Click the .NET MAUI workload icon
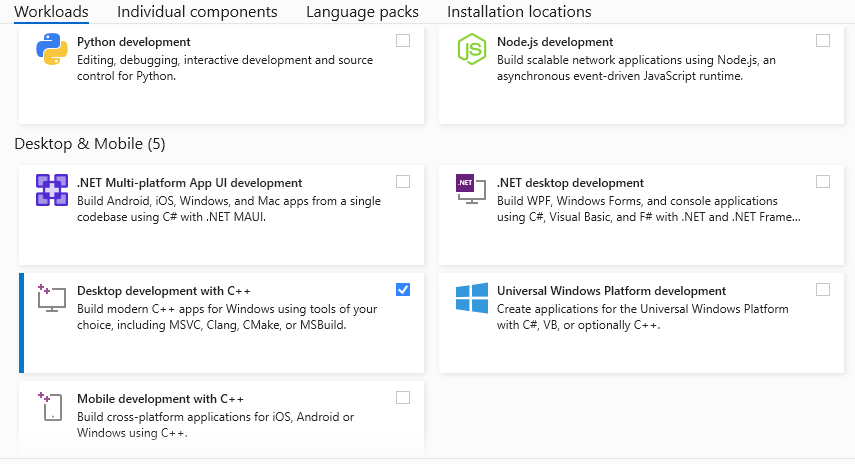 point(51,190)
